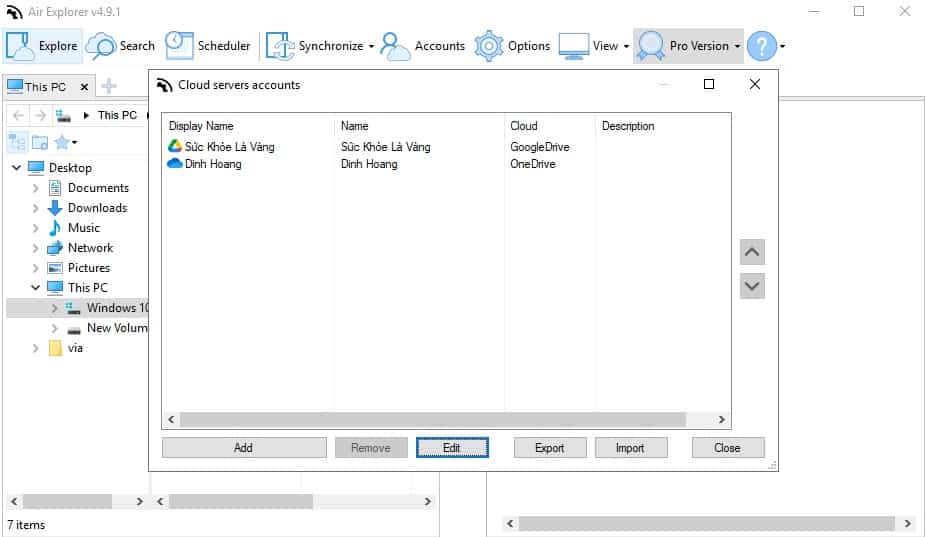The image size is (926, 537).
Task: Click the blue Help question mark icon
Action: [762, 45]
